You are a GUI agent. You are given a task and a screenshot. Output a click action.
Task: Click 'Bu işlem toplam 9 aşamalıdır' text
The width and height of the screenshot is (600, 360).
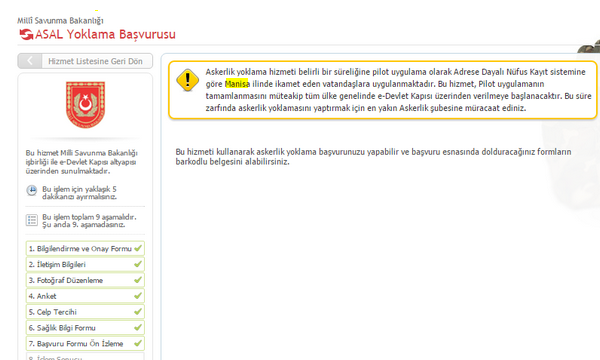pyautogui.click(x=89, y=221)
